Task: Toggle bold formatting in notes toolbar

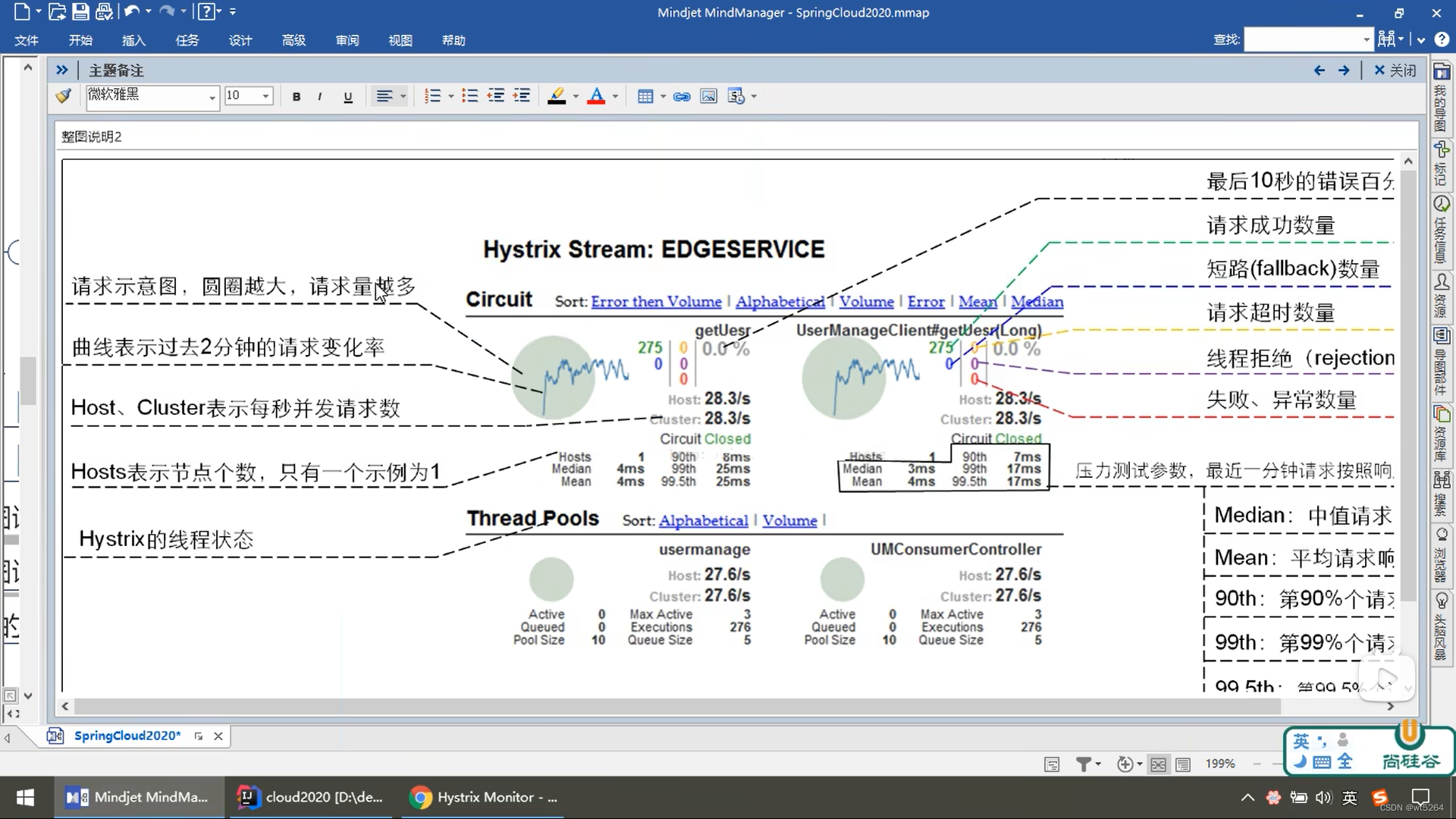Action: point(297,96)
